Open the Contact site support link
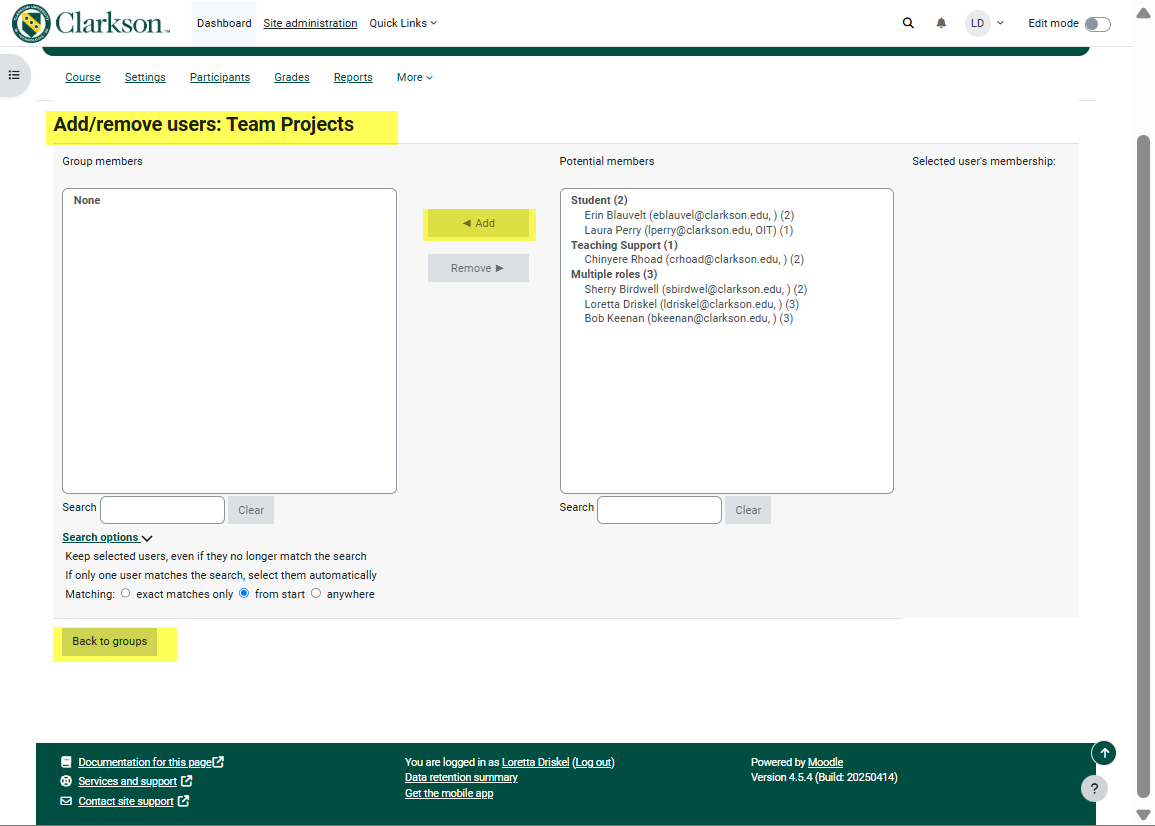 click(x=126, y=801)
